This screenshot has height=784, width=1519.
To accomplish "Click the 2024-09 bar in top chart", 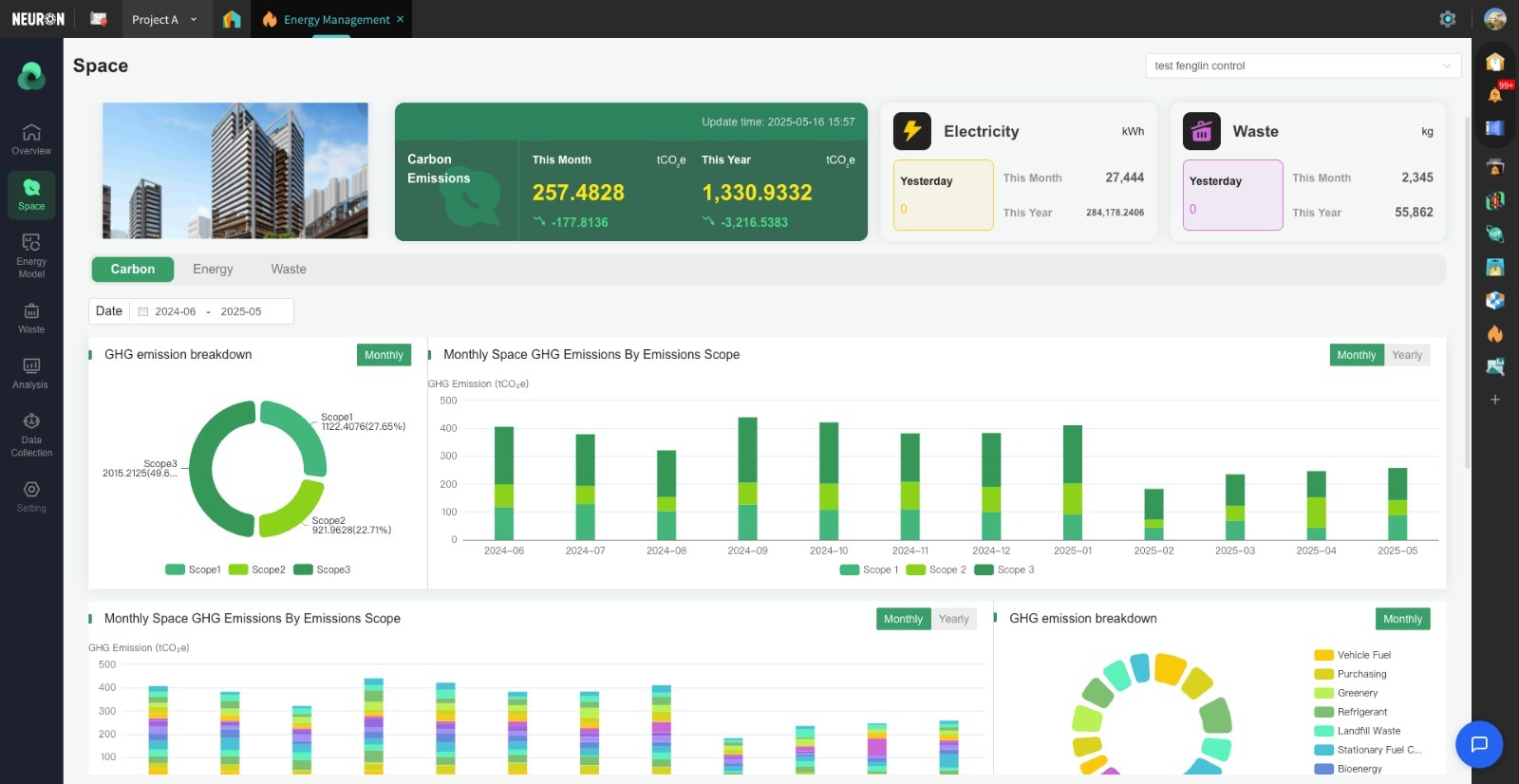I will pos(748,478).
